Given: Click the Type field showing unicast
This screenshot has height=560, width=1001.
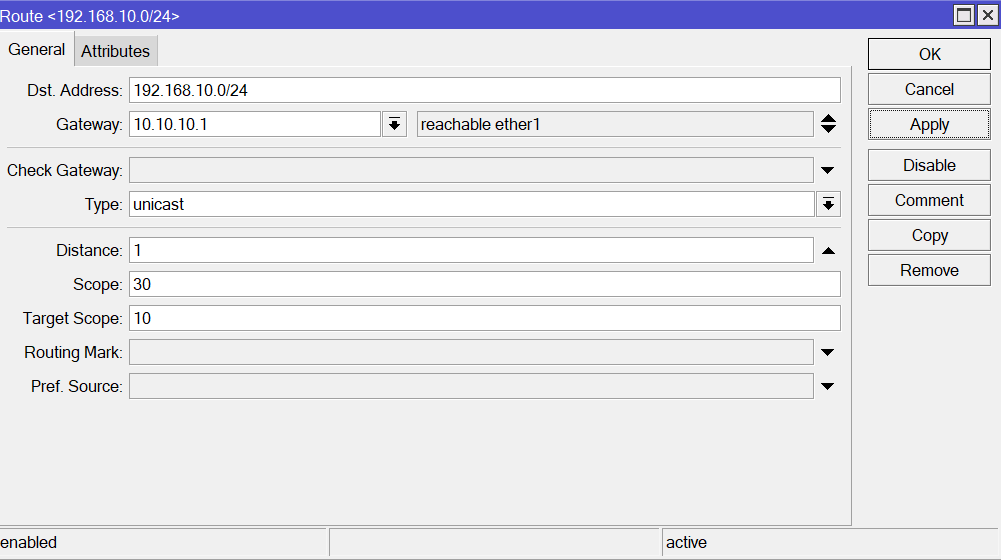Looking at the screenshot, I should tap(472, 204).
